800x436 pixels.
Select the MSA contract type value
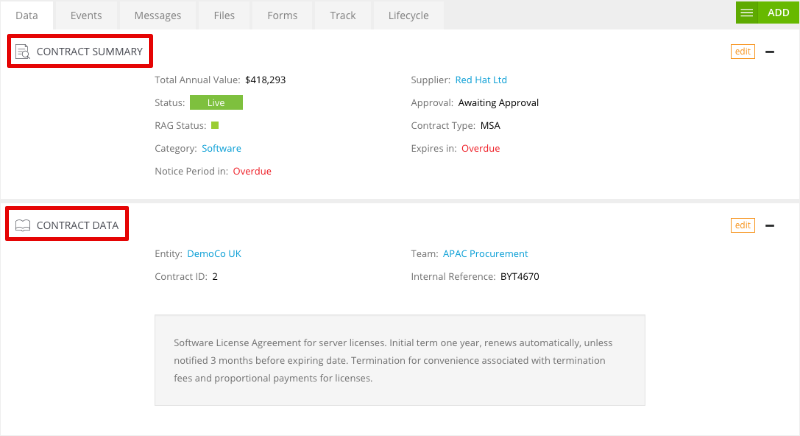pos(490,126)
